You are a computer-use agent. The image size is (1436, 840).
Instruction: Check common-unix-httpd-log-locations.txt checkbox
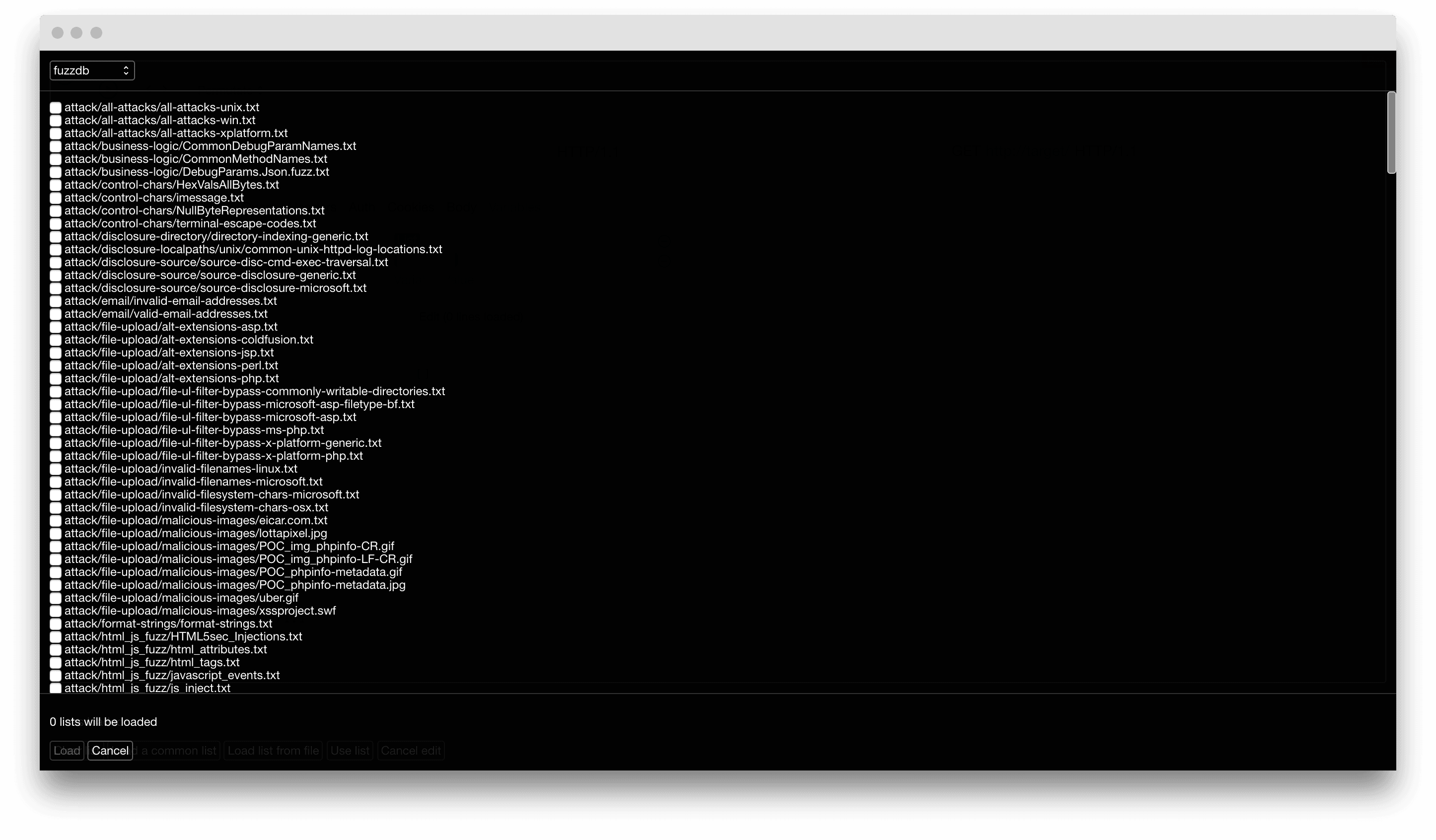point(55,250)
